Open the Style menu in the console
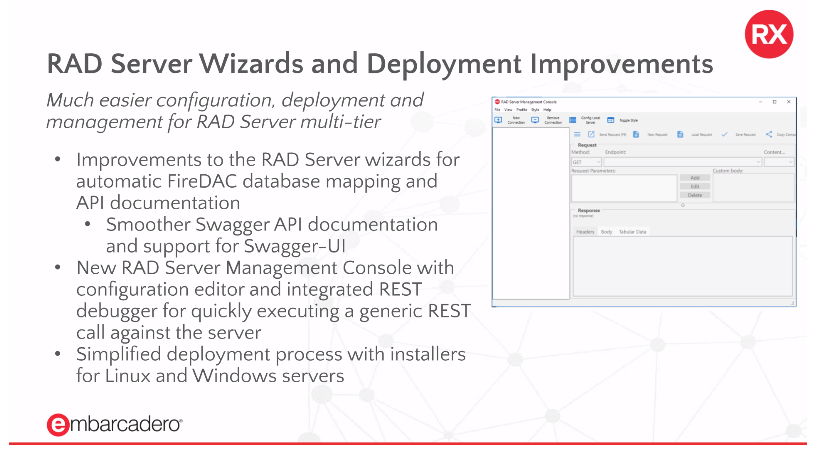The height and width of the screenshot is (456, 816). [x=535, y=110]
